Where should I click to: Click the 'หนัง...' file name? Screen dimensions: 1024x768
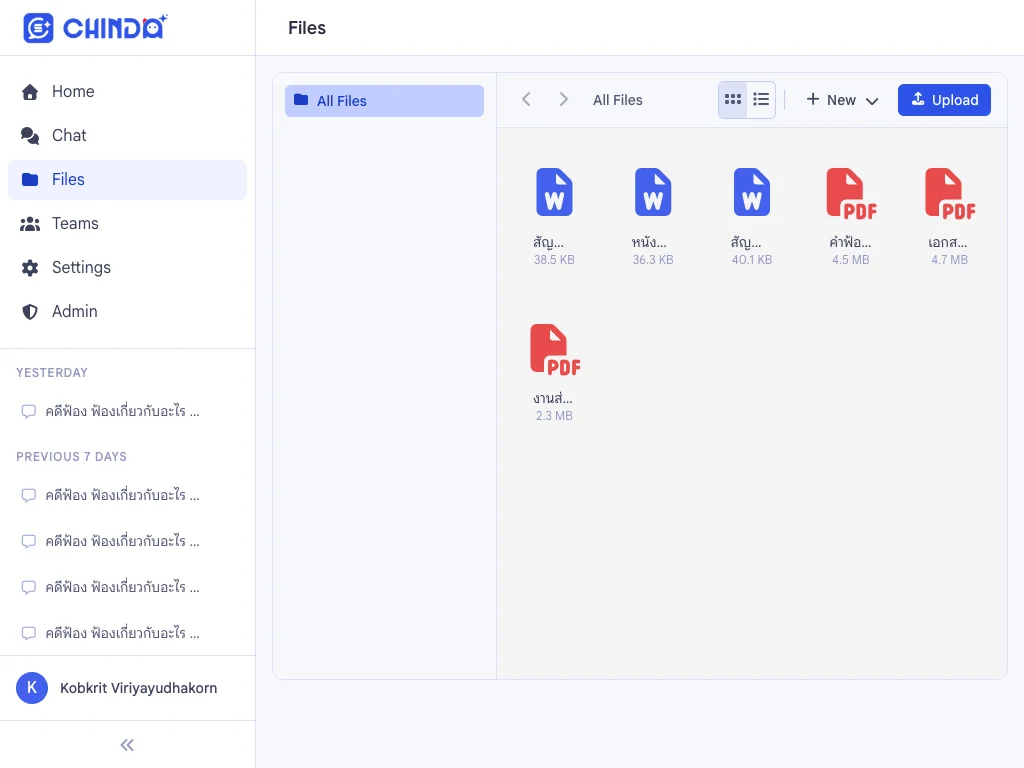tap(649, 242)
